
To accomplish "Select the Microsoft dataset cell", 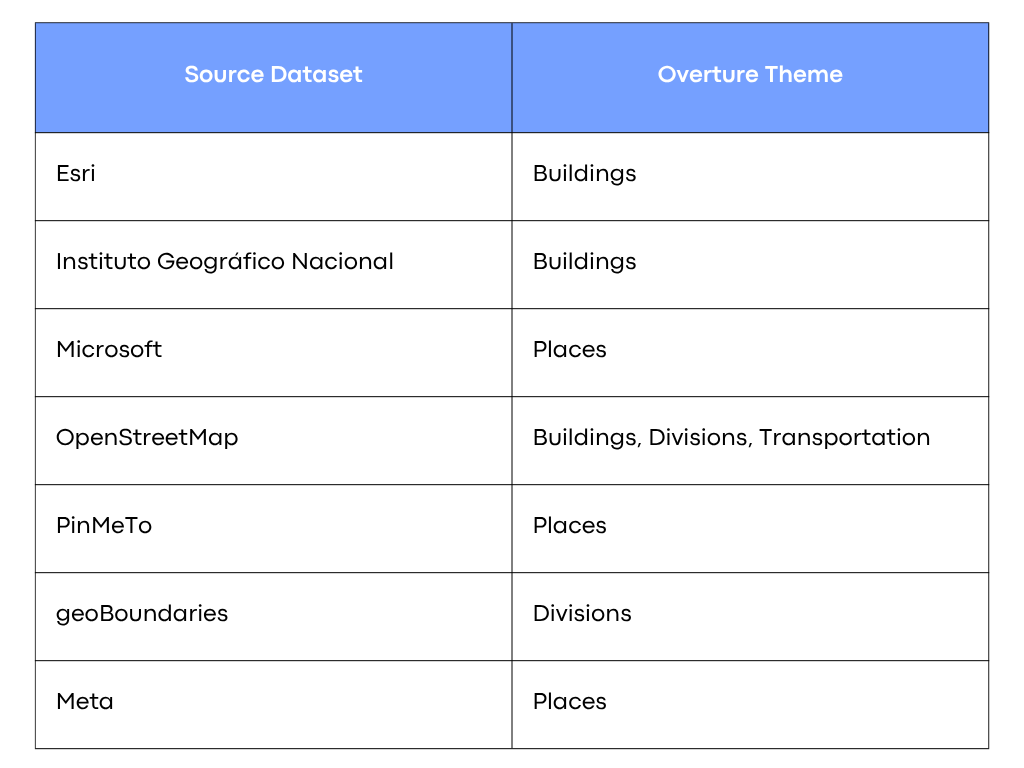I will click(274, 353).
